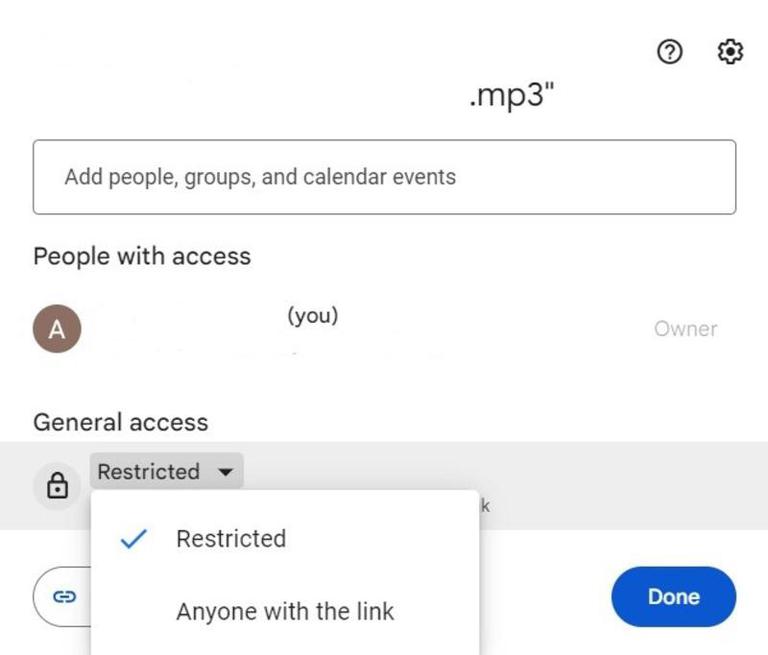Open the help question mark icon

pos(670,52)
